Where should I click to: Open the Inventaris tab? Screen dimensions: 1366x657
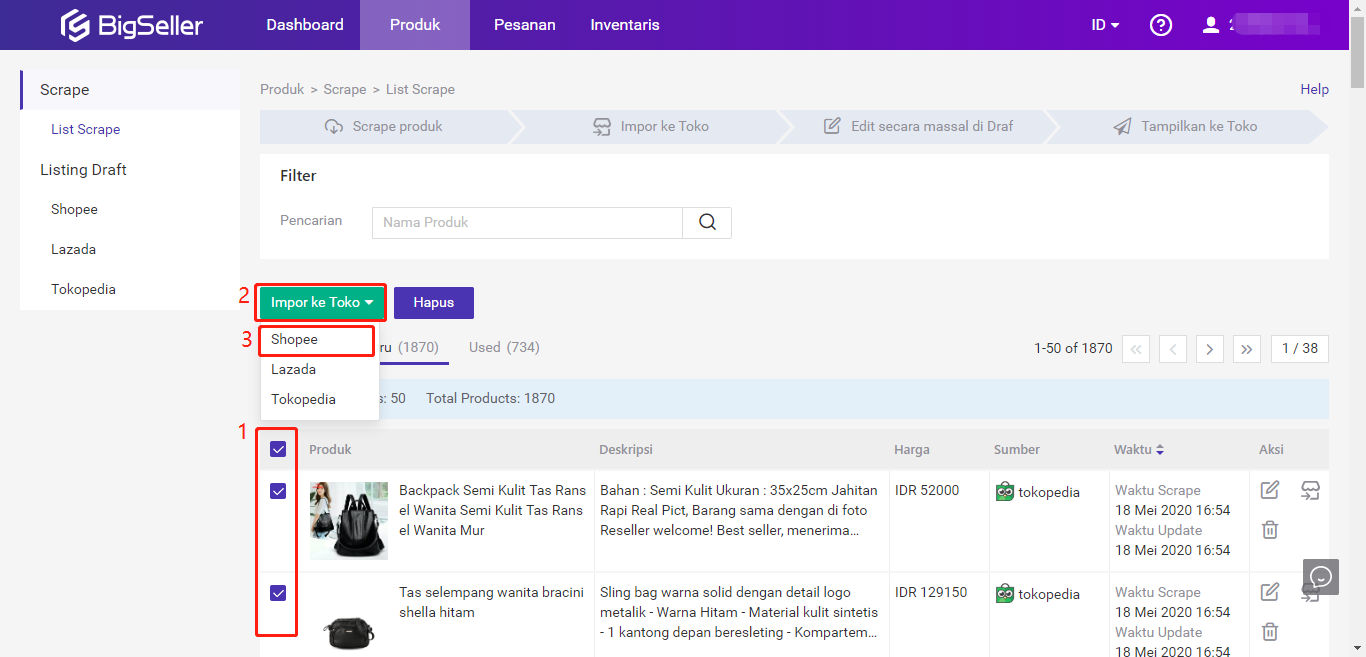click(x=625, y=25)
